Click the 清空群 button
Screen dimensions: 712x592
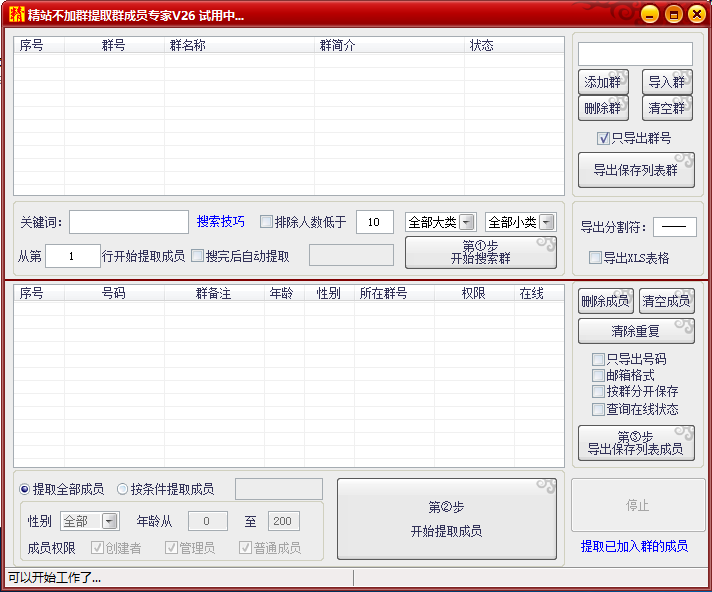coord(667,108)
